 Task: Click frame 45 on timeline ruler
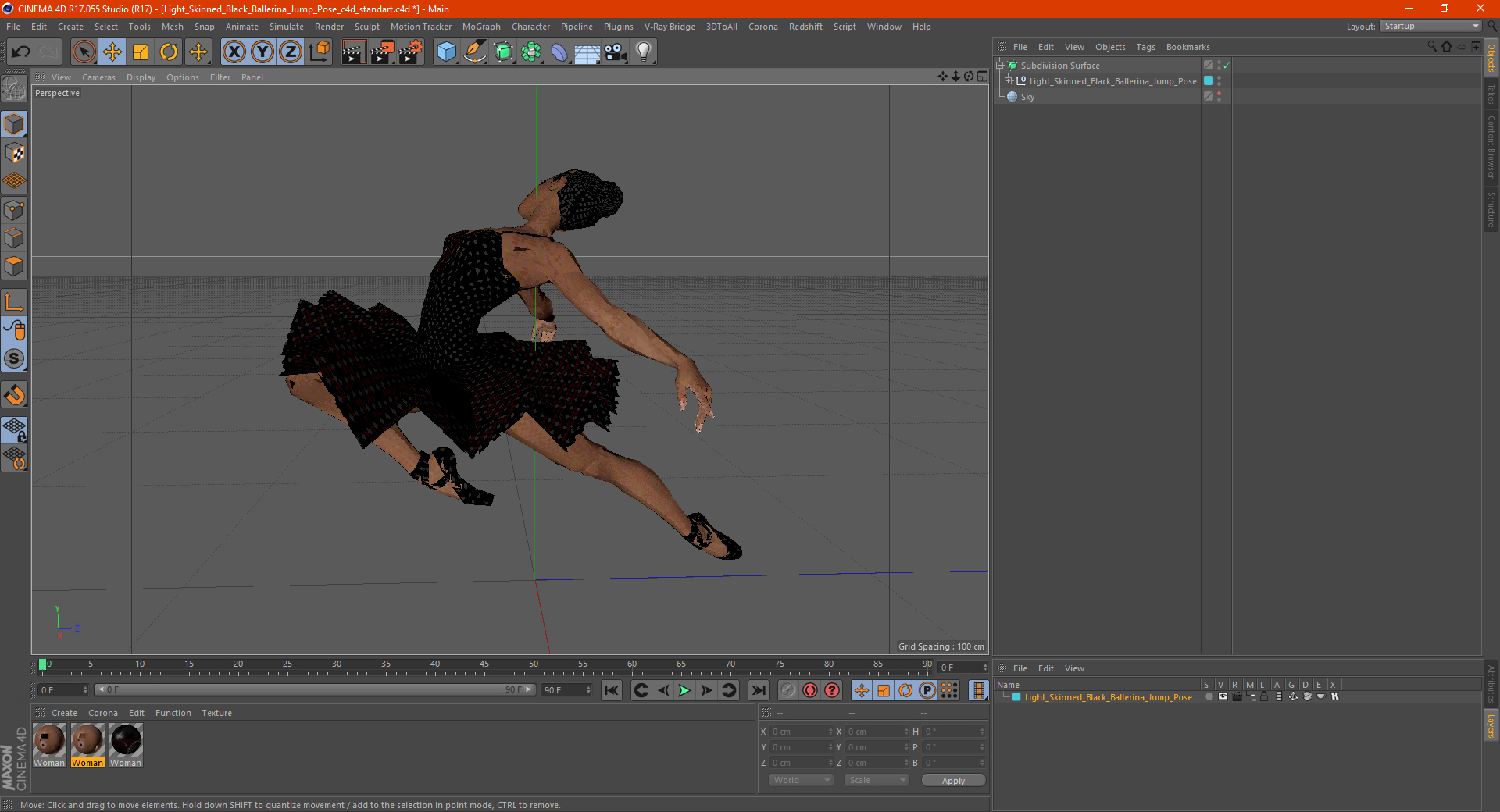[484, 665]
